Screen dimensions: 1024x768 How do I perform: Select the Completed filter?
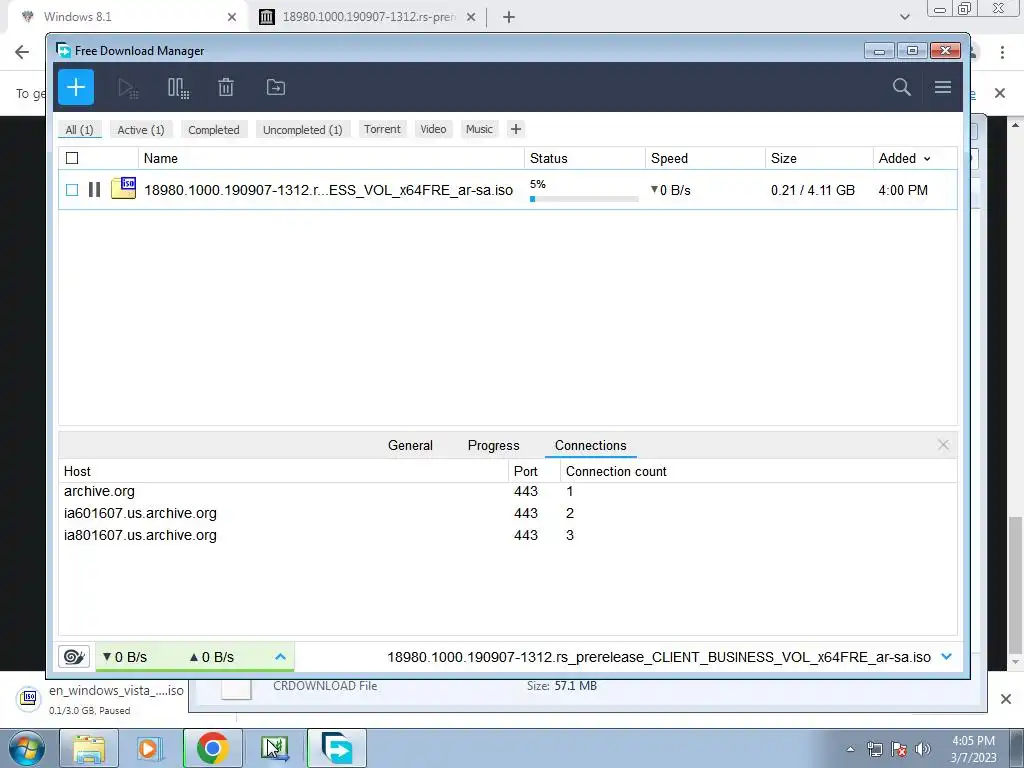coord(214,129)
